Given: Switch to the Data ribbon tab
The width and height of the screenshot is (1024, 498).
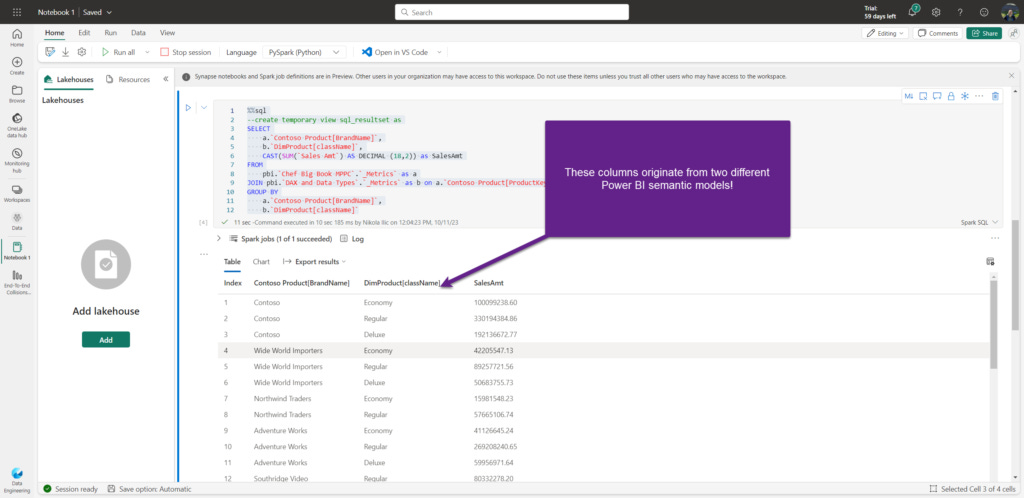Looking at the screenshot, I should tap(138, 33).
